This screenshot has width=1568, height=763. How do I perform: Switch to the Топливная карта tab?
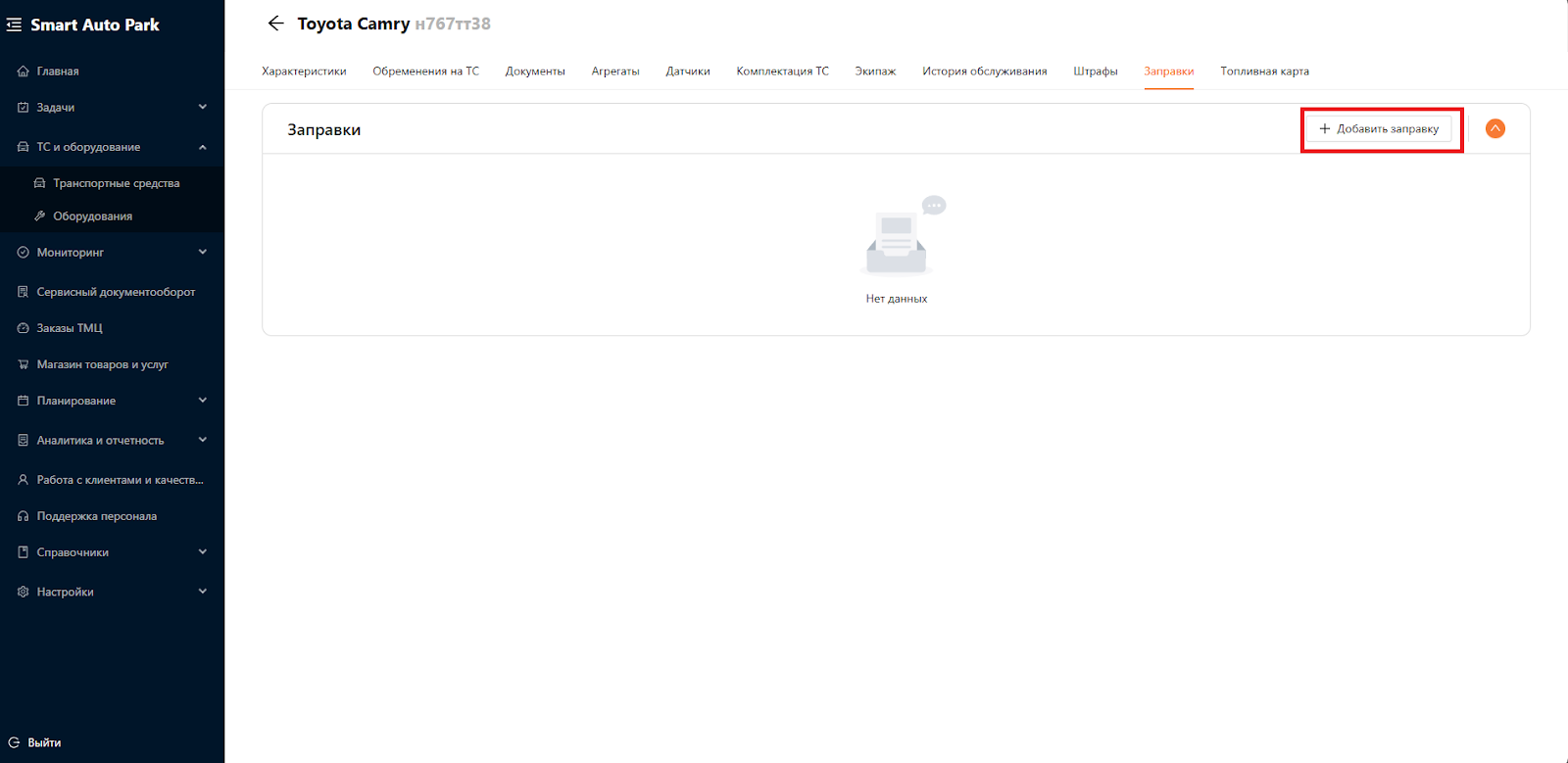coord(1264,72)
